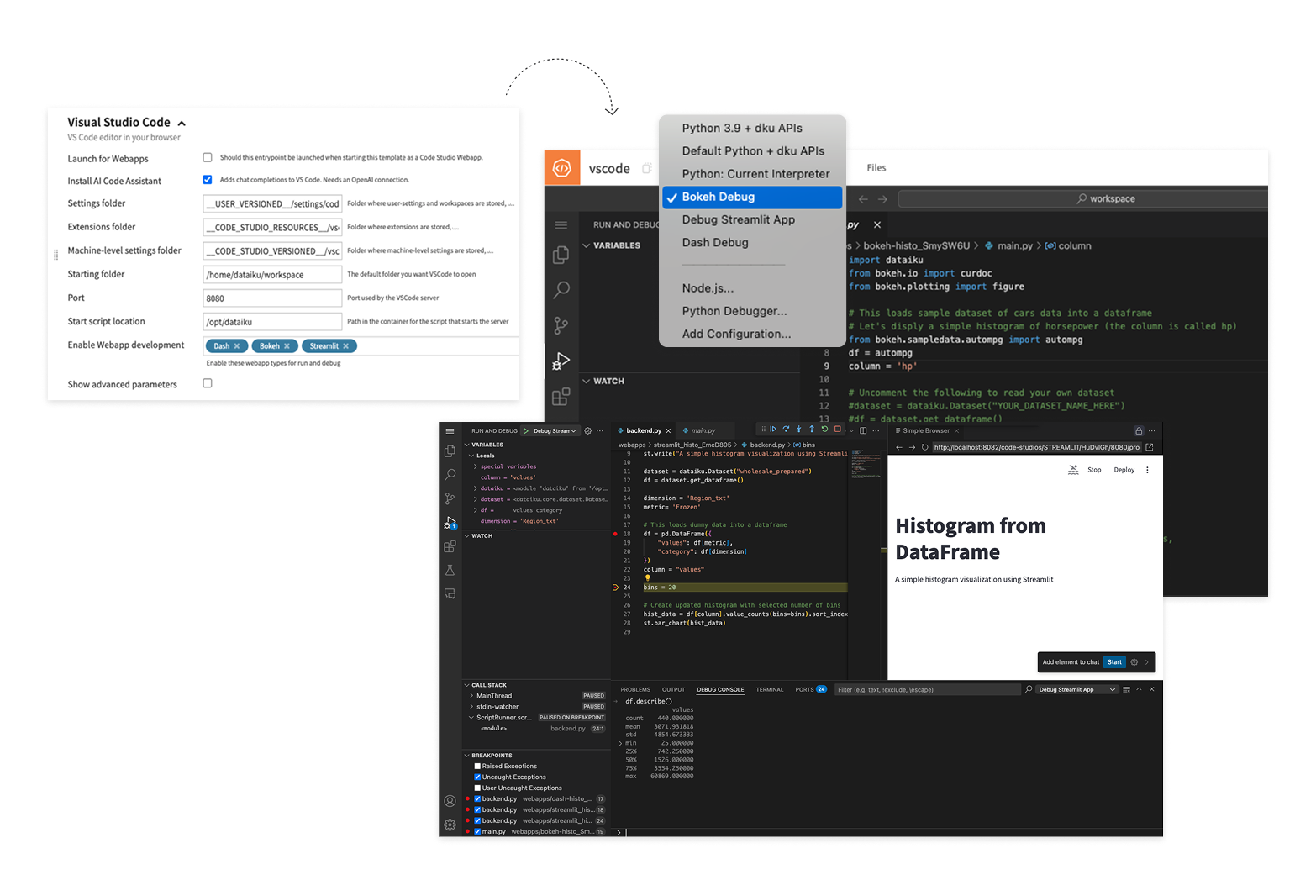The image size is (1316, 896).
Task: Open the Streamlit app three-dot menu
Action: (x=1147, y=470)
